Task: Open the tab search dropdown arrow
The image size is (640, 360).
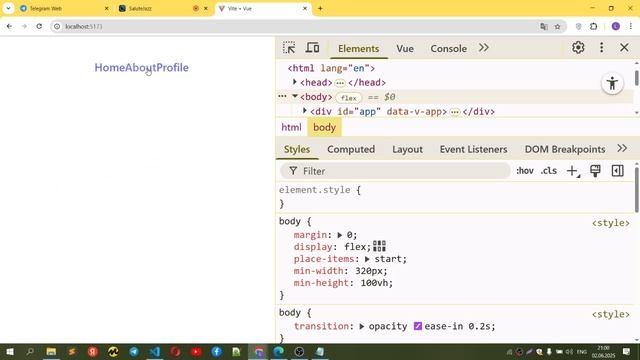Action: click(x=8, y=8)
